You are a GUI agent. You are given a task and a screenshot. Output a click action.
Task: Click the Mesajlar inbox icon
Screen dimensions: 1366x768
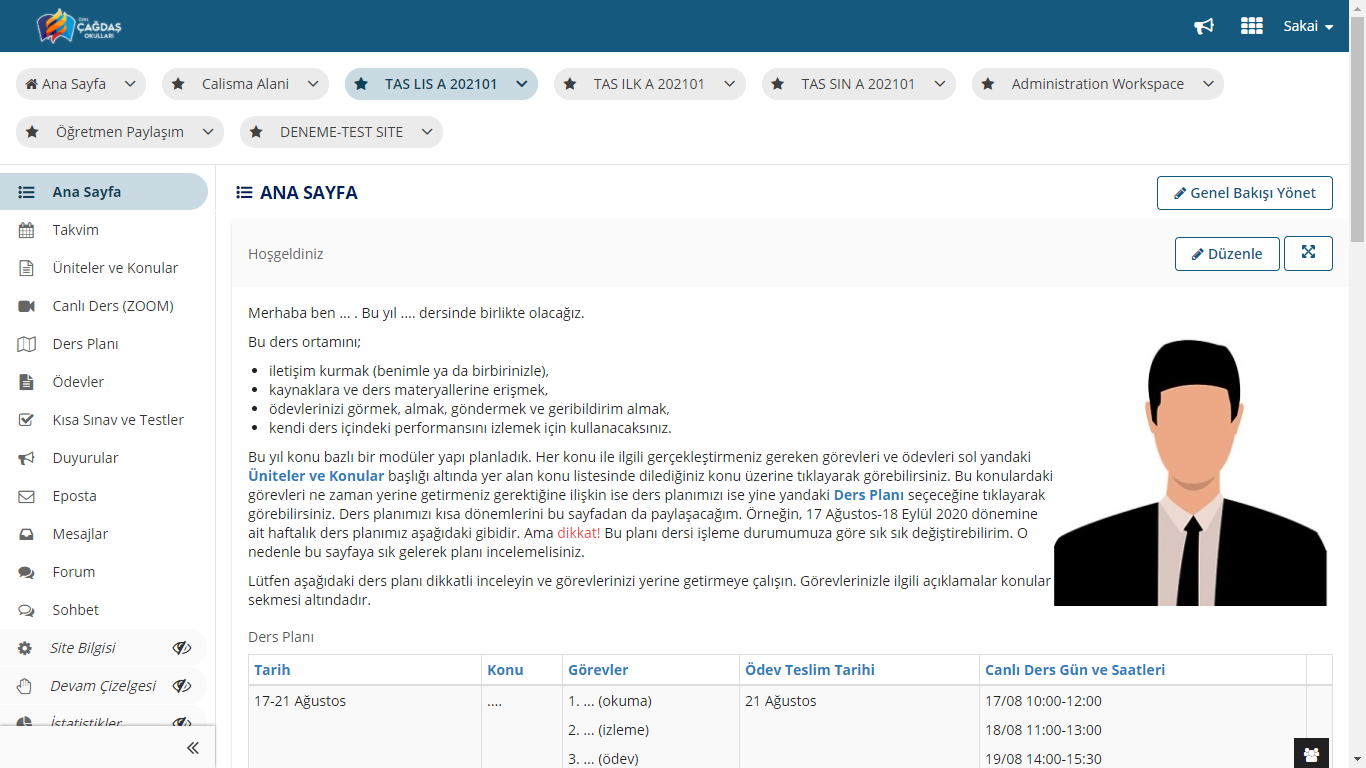pos(27,534)
